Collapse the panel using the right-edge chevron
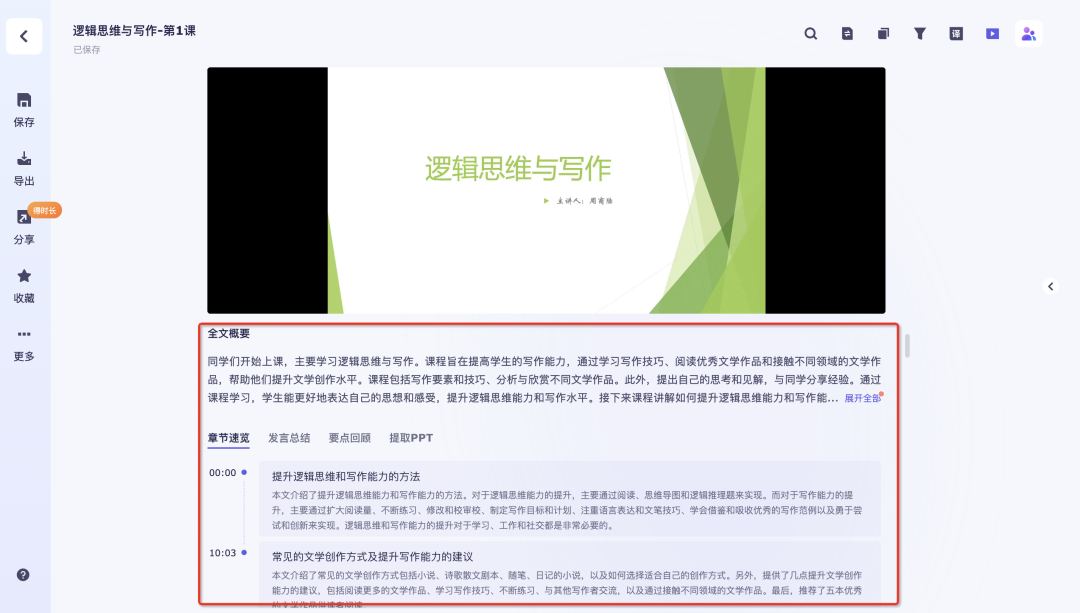The height and width of the screenshot is (613, 1080). (x=1051, y=286)
